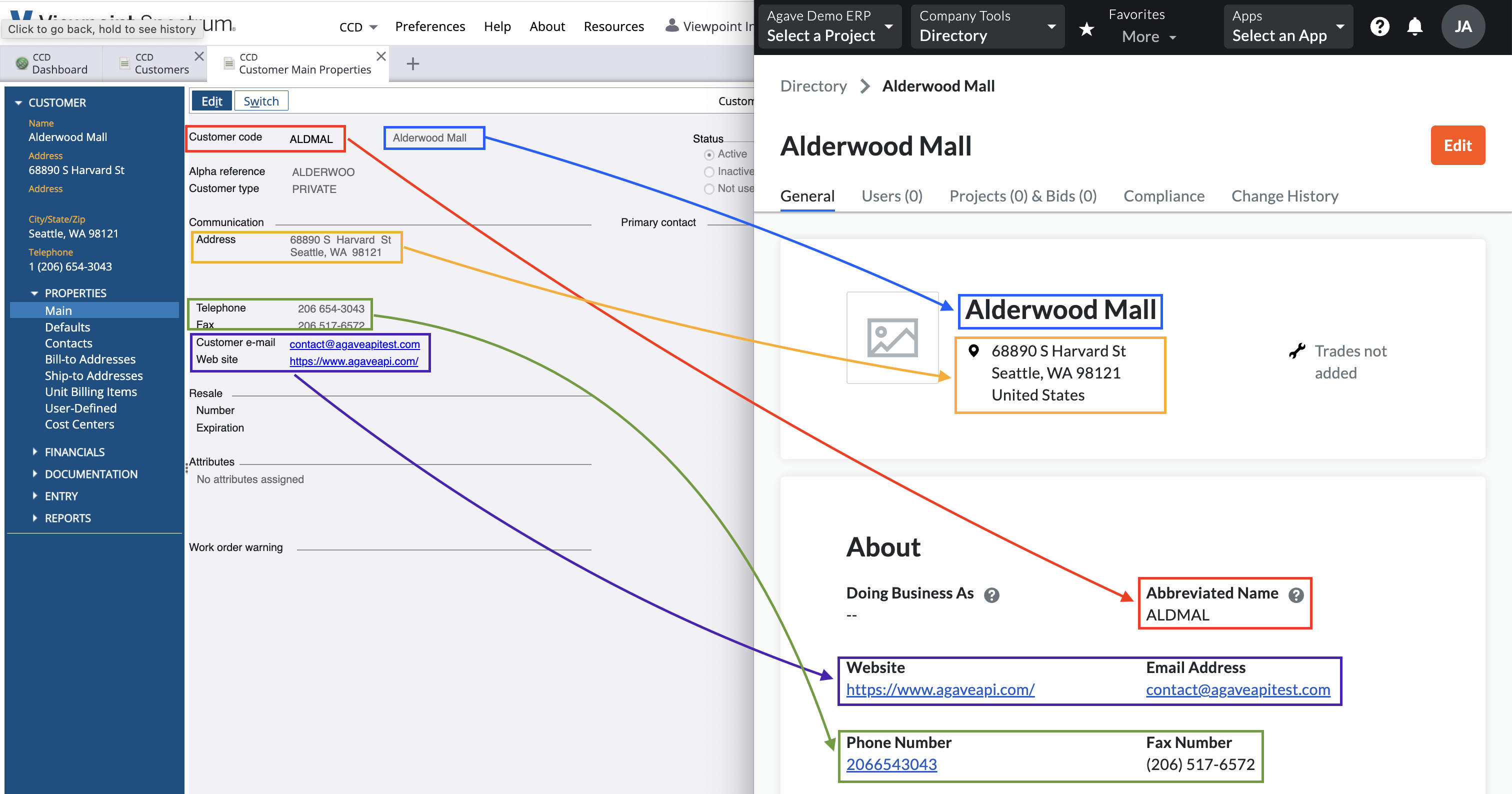The width and height of the screenshot is (1512, 794).
Task: Click the Customer code ALDMAL value
Action: (310, 139)
